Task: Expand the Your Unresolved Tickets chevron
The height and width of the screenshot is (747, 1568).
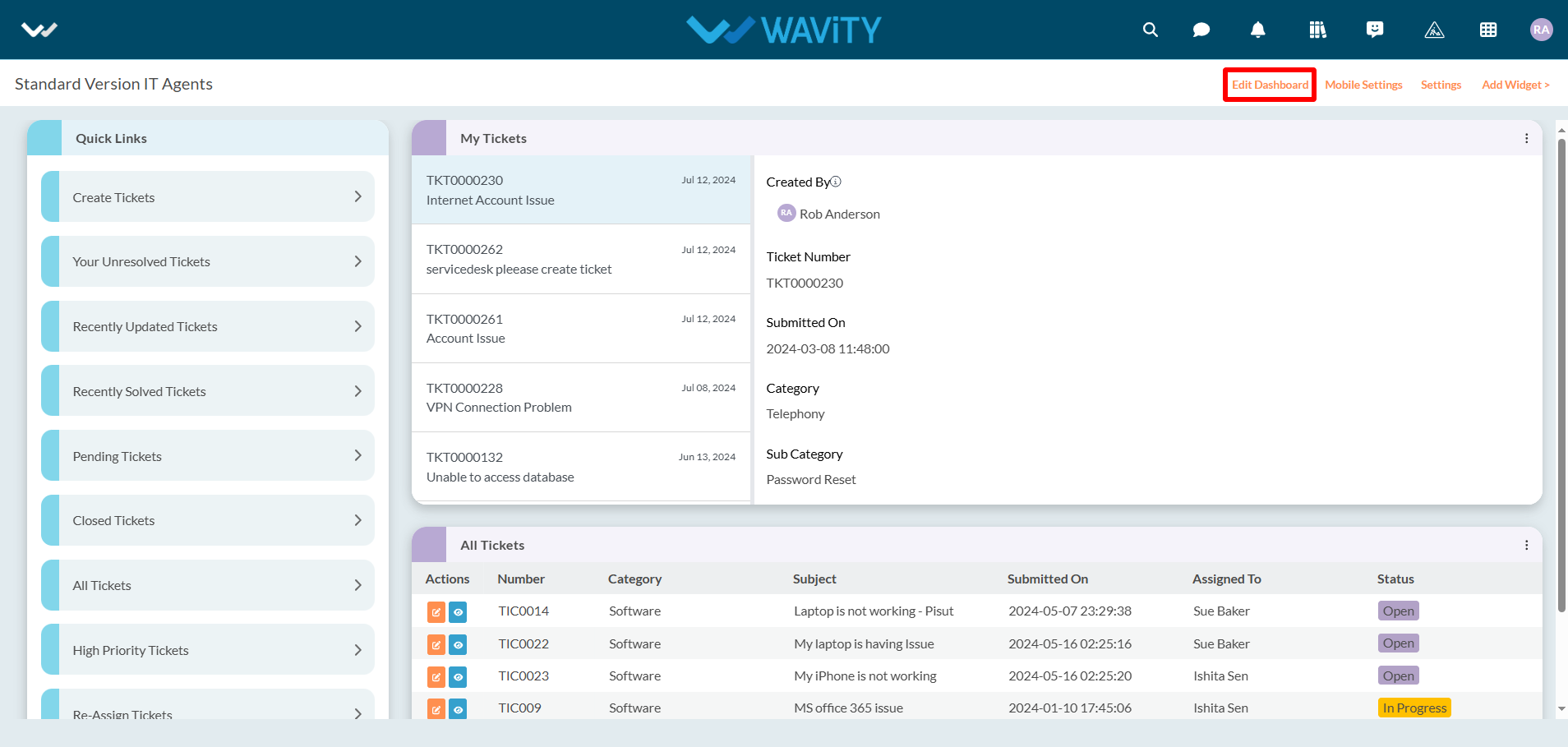Action: [357, 261]
